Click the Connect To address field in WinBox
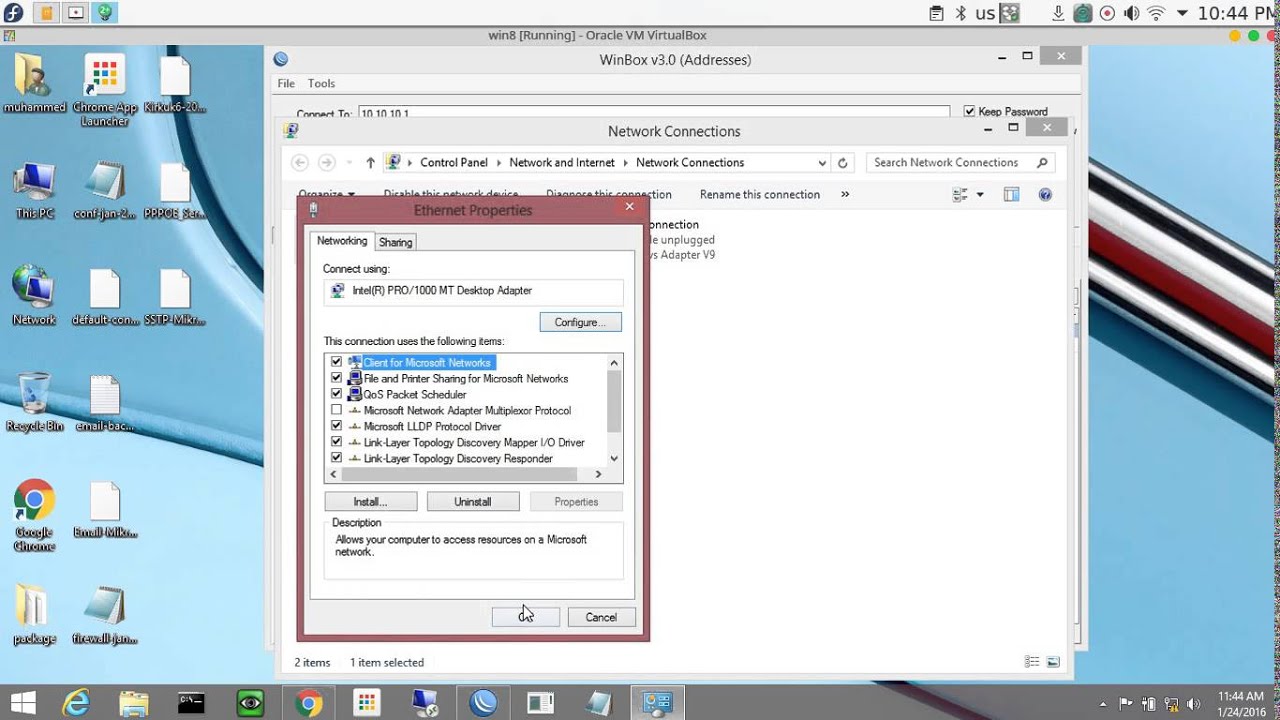Viewport: 1280px width, 720px height. click(x=654, y=113)
